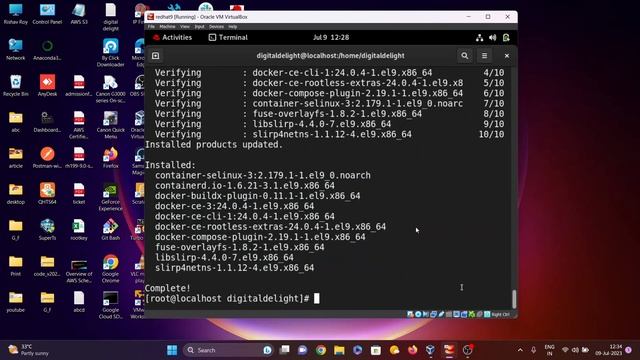Click the 'Complete!' output line

coord(168,288)
